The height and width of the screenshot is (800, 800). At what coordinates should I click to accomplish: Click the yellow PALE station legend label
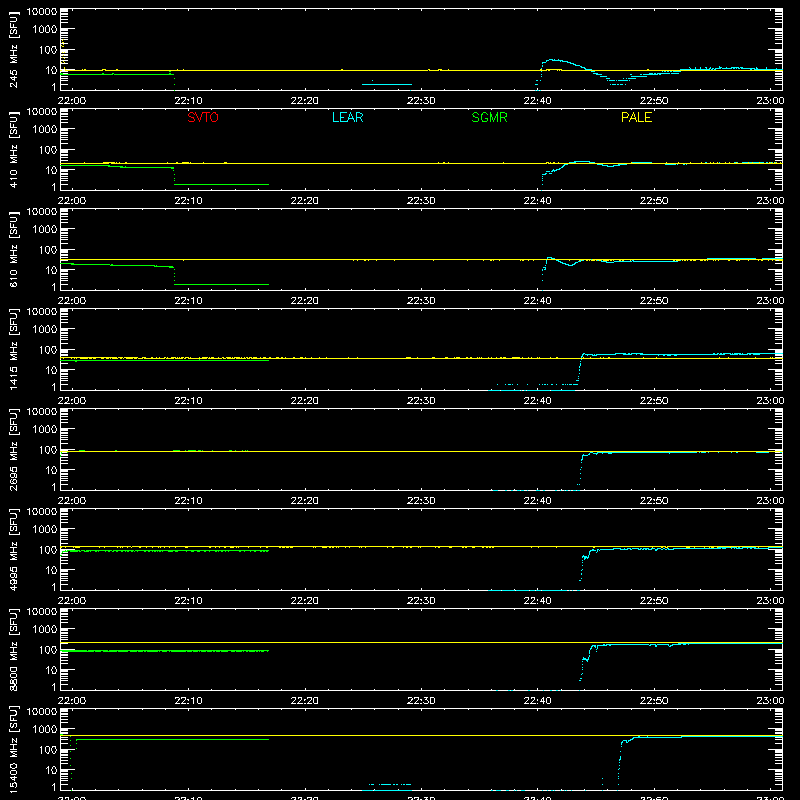[x=636, y=117]
